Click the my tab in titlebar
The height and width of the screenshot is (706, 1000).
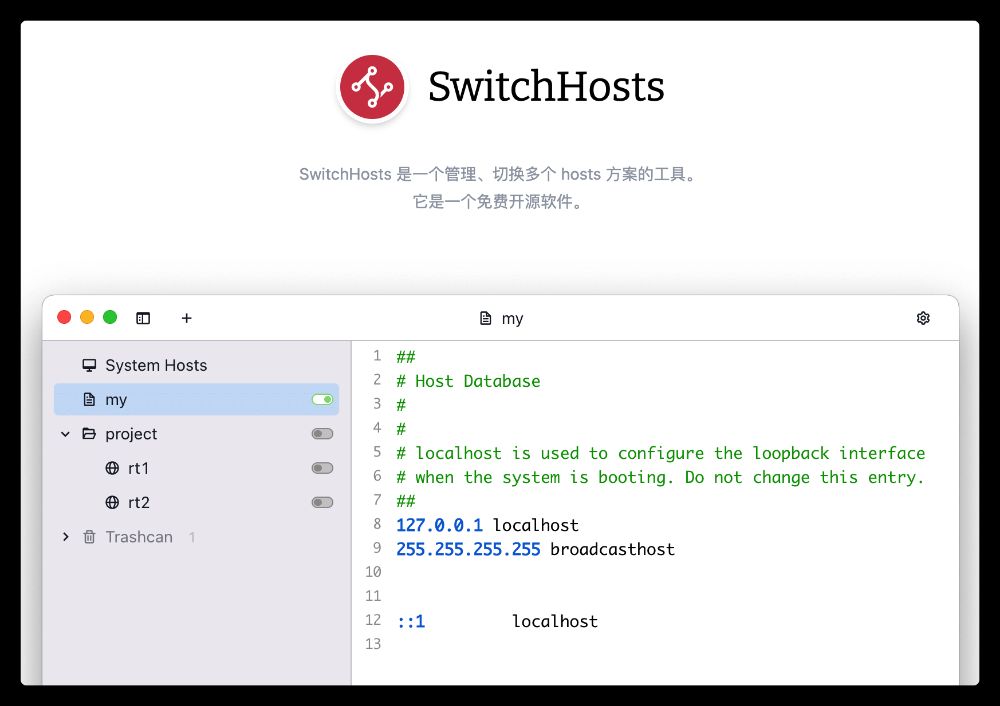tap(502, 318)
